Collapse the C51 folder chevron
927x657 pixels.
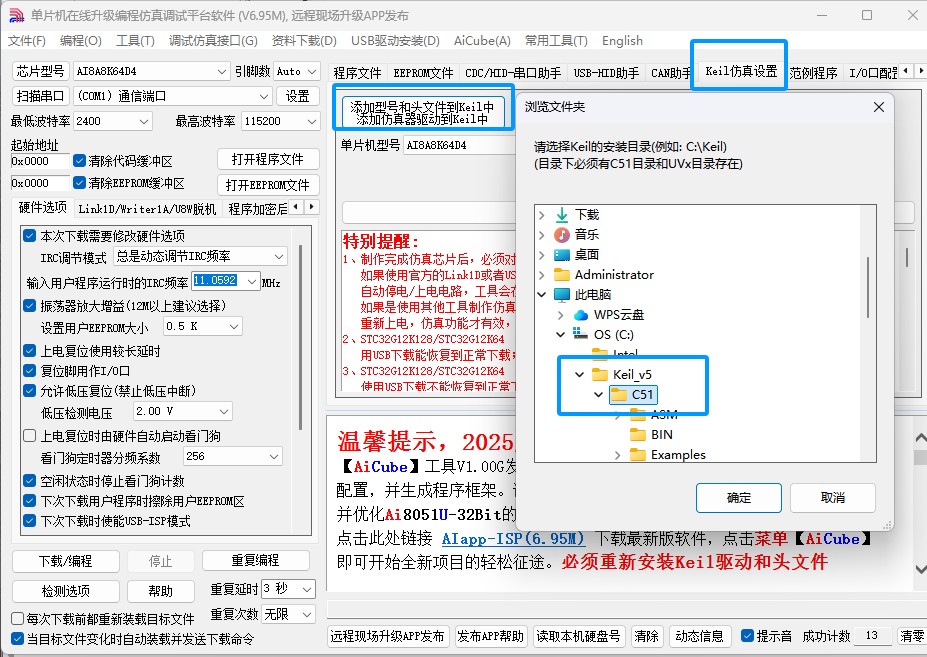click(599, 394)
